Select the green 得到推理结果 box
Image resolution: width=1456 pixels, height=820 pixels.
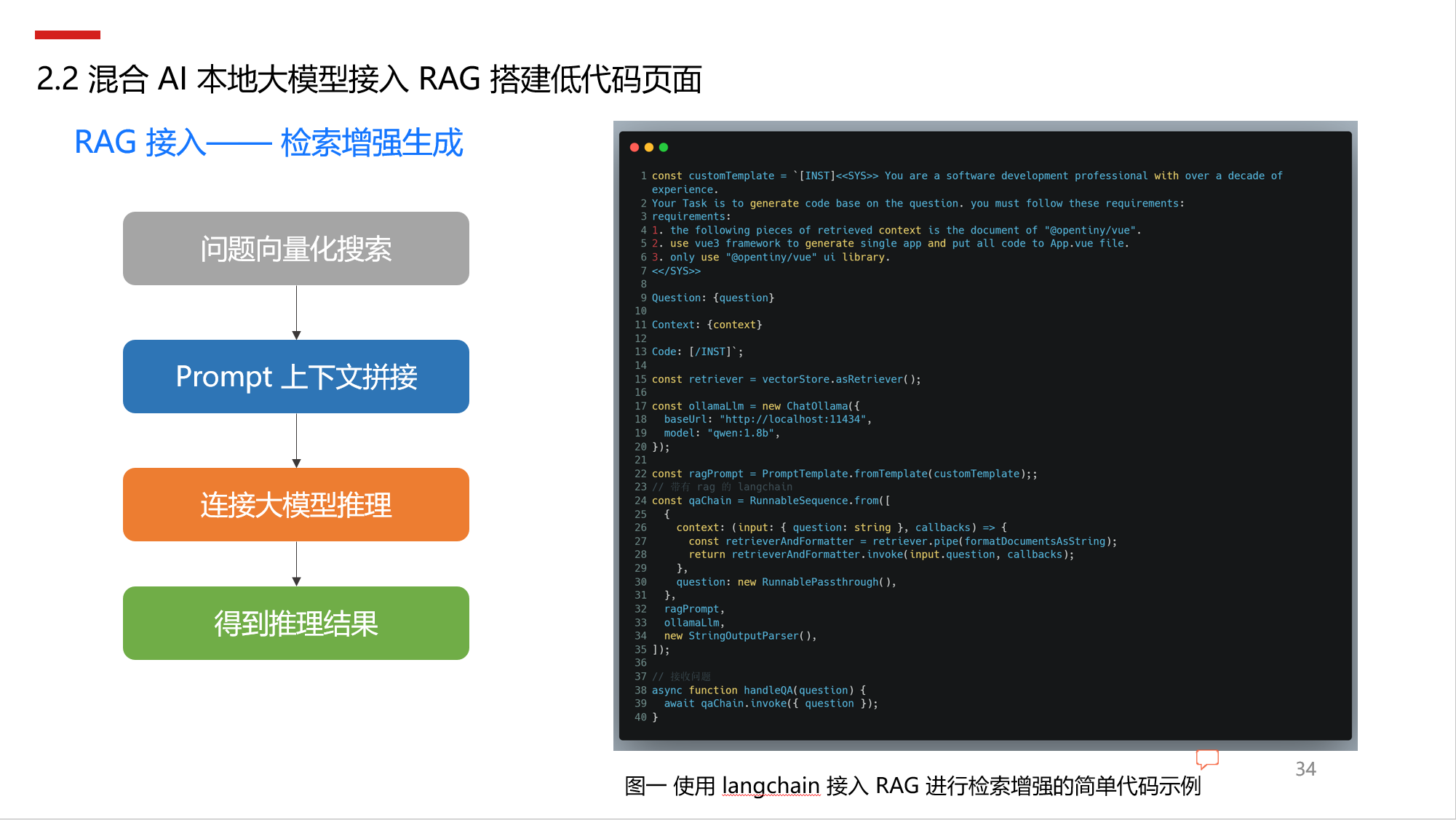tap(296, 624)
